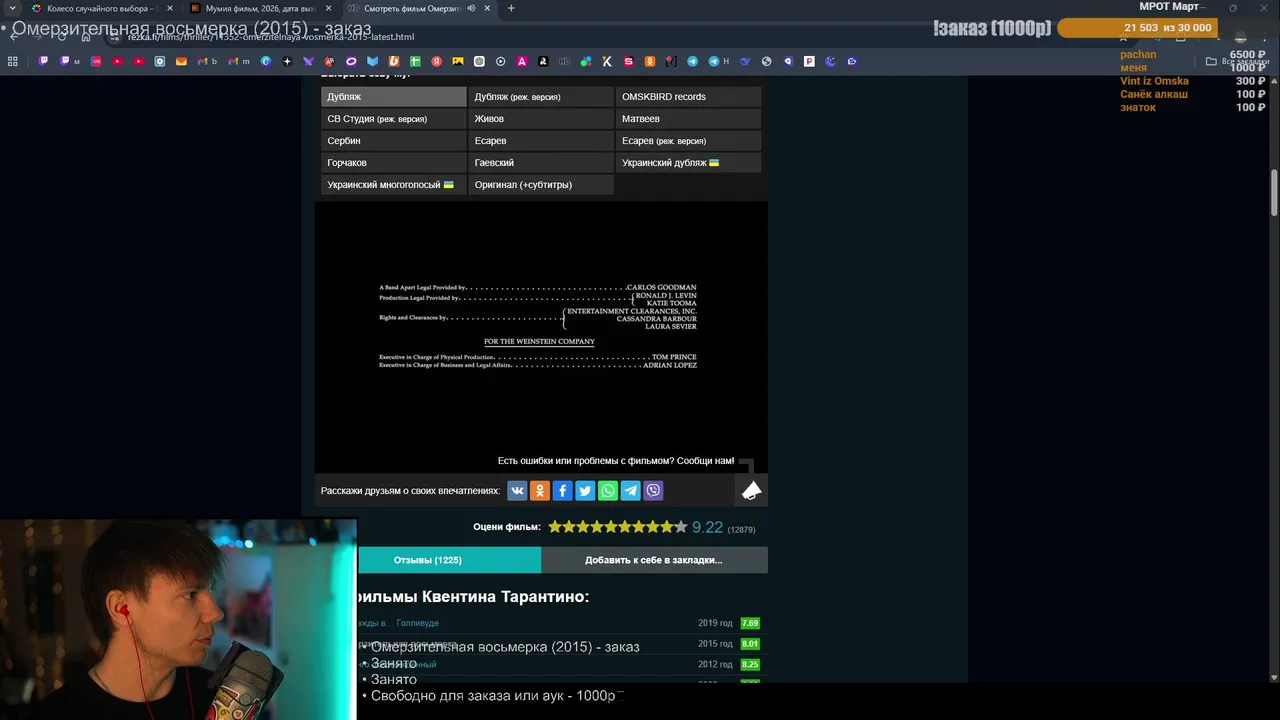Viewport: 1280px width, 720px height.
Task: Click the 8.01 rating badge for 2015
Action: click(x=750, y=644)
